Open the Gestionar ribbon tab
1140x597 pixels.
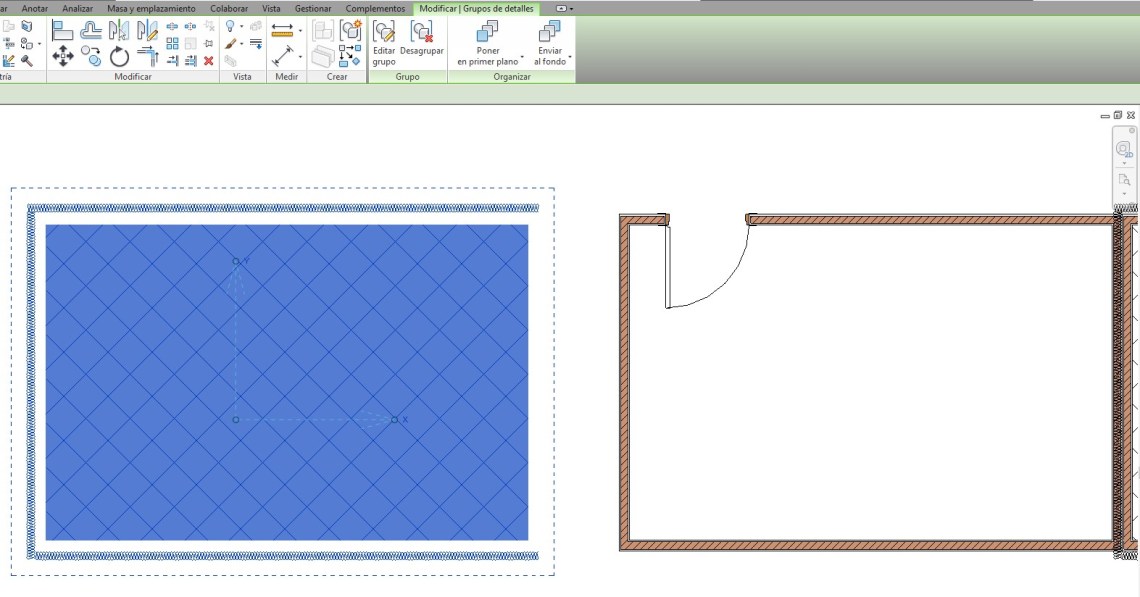tap(313, 8)
